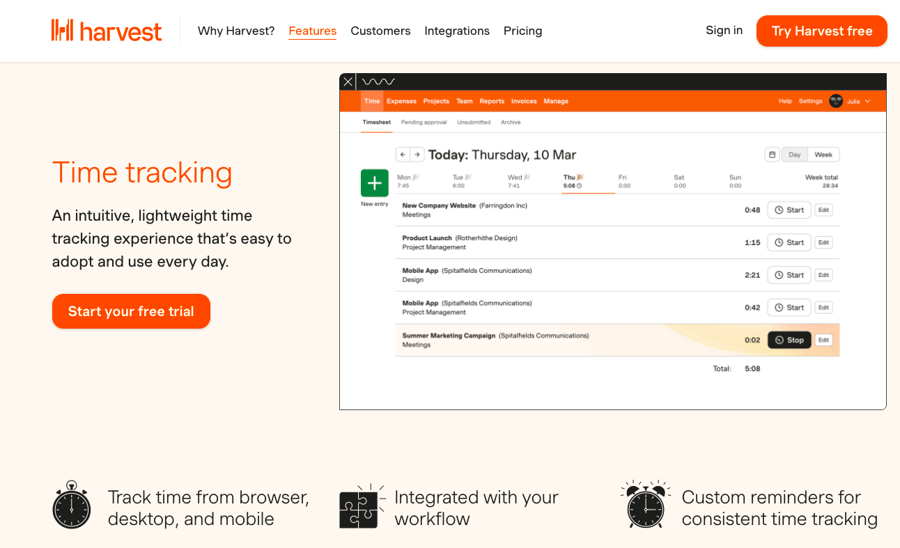This screenshot has width=900, height=548.
Task: Expand the Julia account dropdown chevron
Action: pyautogui.click(x=867, y=101)
